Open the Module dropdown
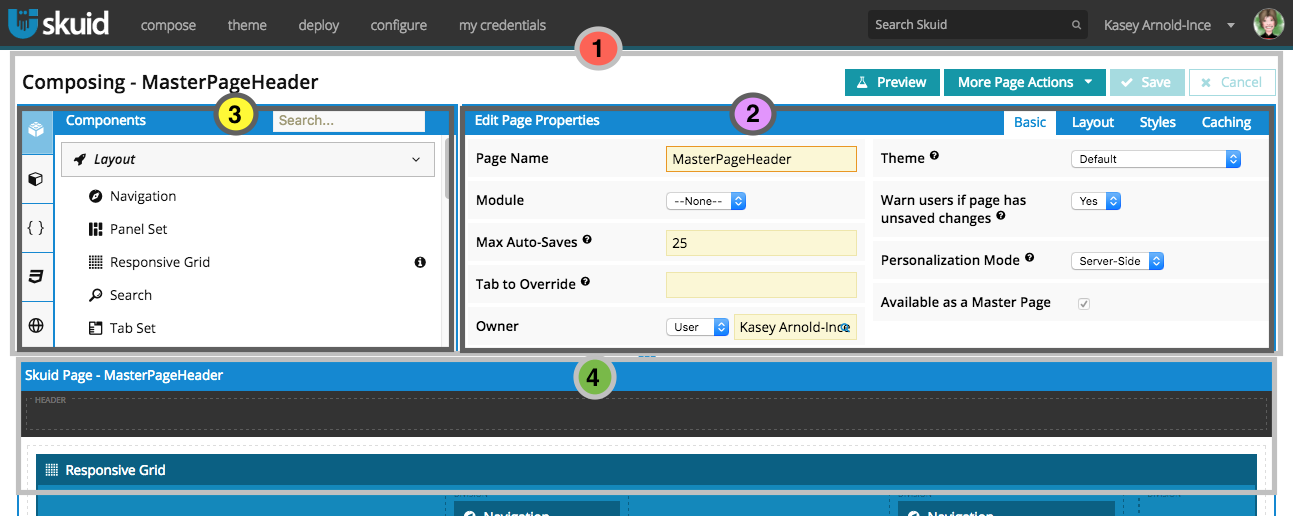 [x=706, y=201]
